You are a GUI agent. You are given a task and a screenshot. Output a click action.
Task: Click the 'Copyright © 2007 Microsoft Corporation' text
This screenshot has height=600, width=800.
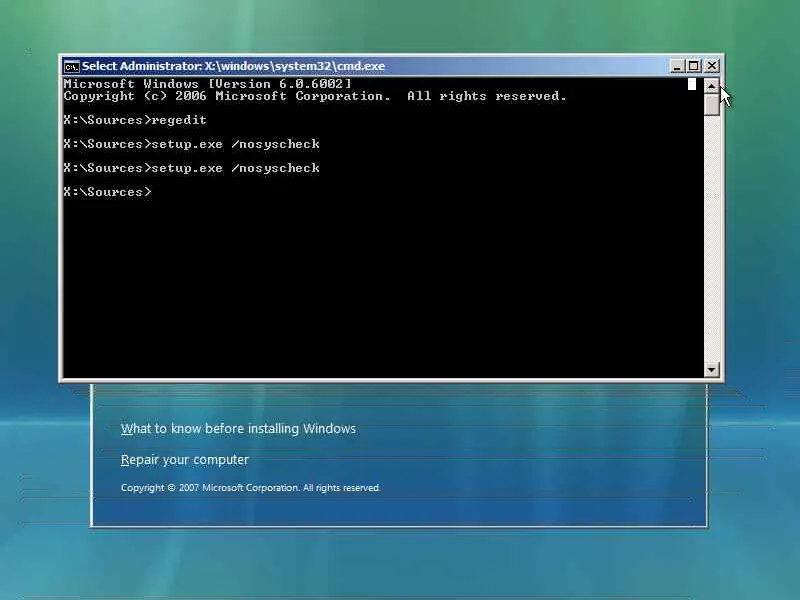[x=251, y=488]
